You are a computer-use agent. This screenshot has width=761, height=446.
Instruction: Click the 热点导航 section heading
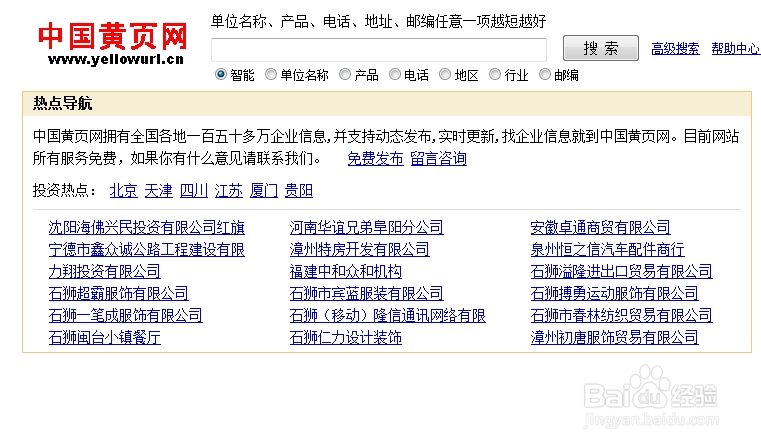pos(62,103)
